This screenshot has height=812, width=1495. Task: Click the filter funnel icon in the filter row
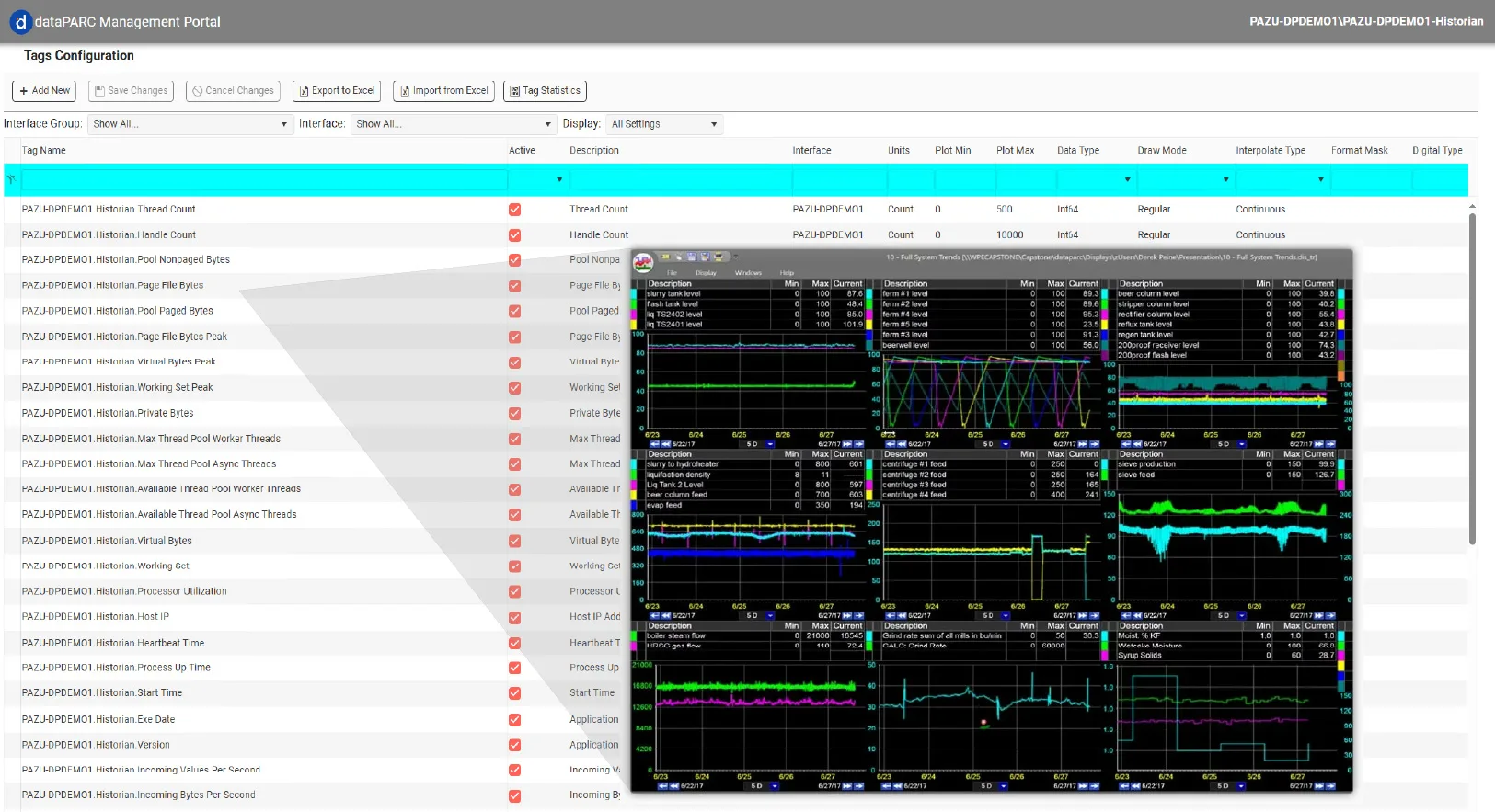(x=11, y=179)
